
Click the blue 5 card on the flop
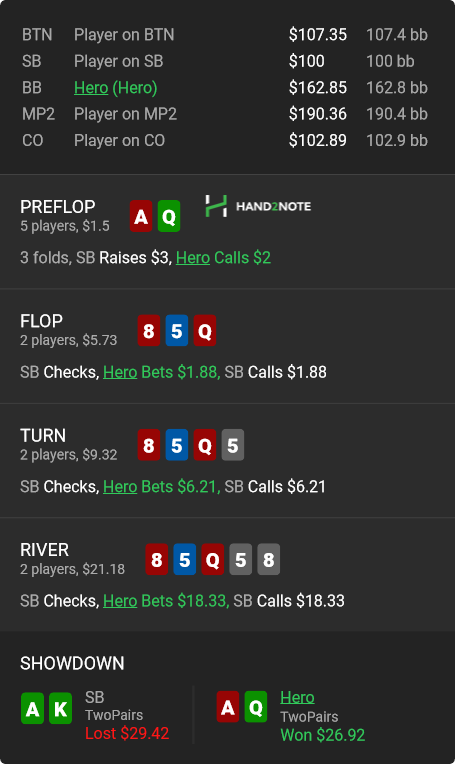(x=177, y=331)
